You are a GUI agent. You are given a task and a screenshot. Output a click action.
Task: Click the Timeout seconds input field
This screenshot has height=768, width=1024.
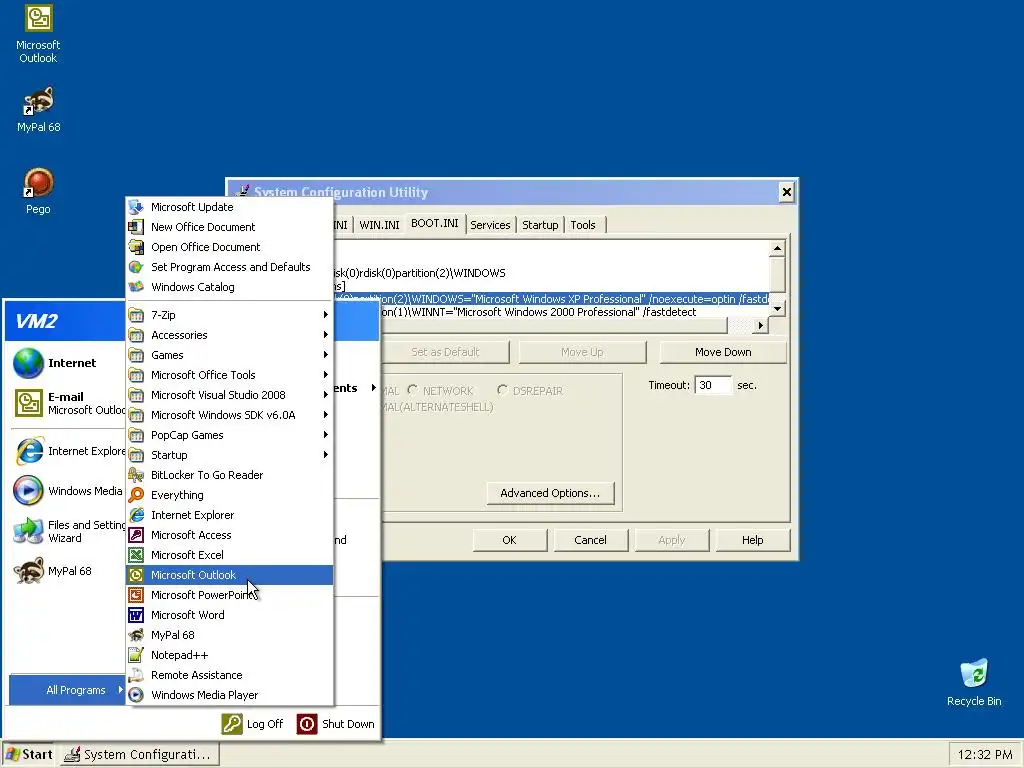713,385
